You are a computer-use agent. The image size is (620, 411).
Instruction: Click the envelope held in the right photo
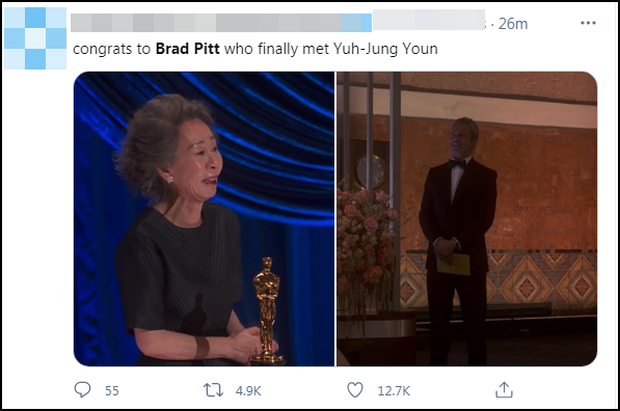coord(456,263)
